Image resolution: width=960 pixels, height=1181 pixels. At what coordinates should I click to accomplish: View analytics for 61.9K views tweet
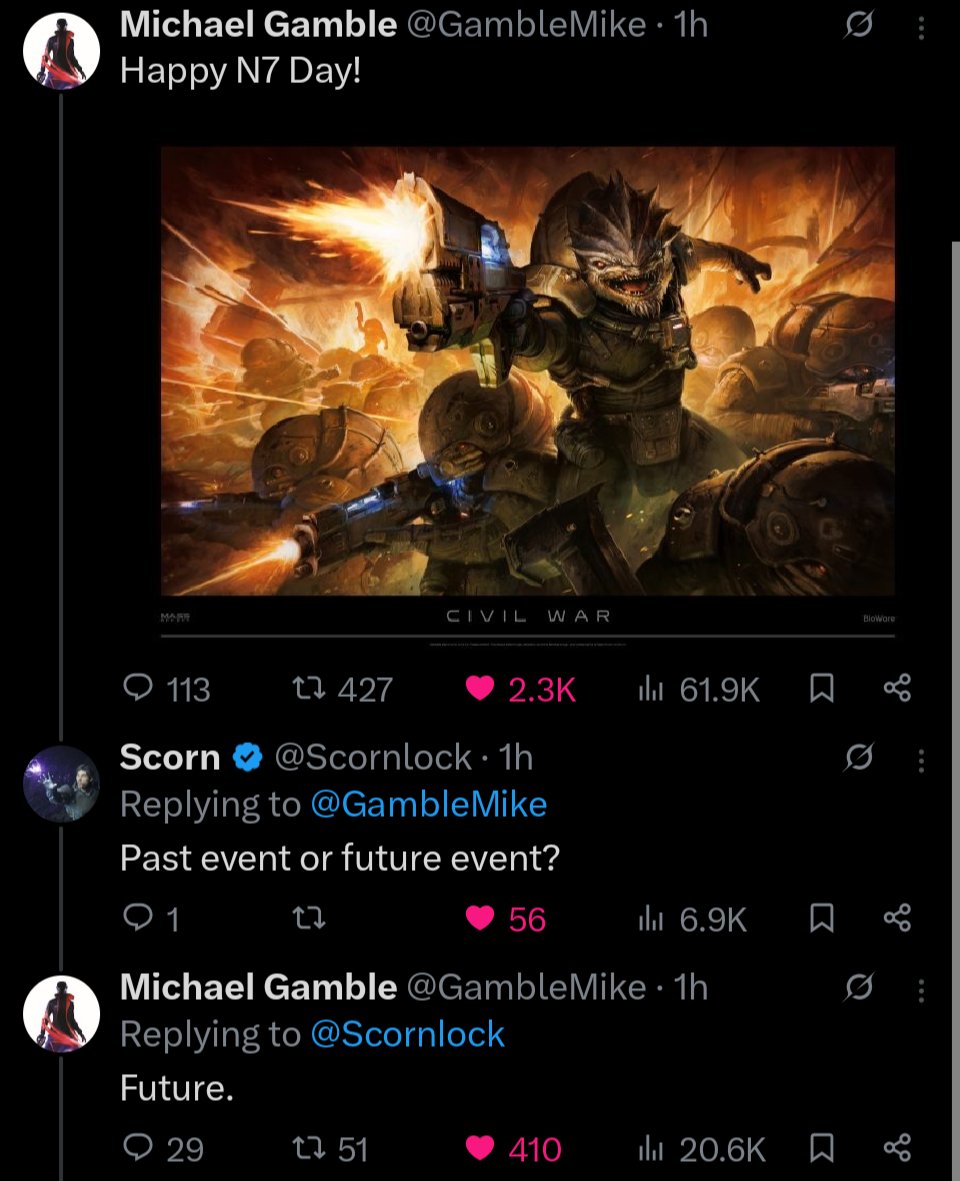651,688
